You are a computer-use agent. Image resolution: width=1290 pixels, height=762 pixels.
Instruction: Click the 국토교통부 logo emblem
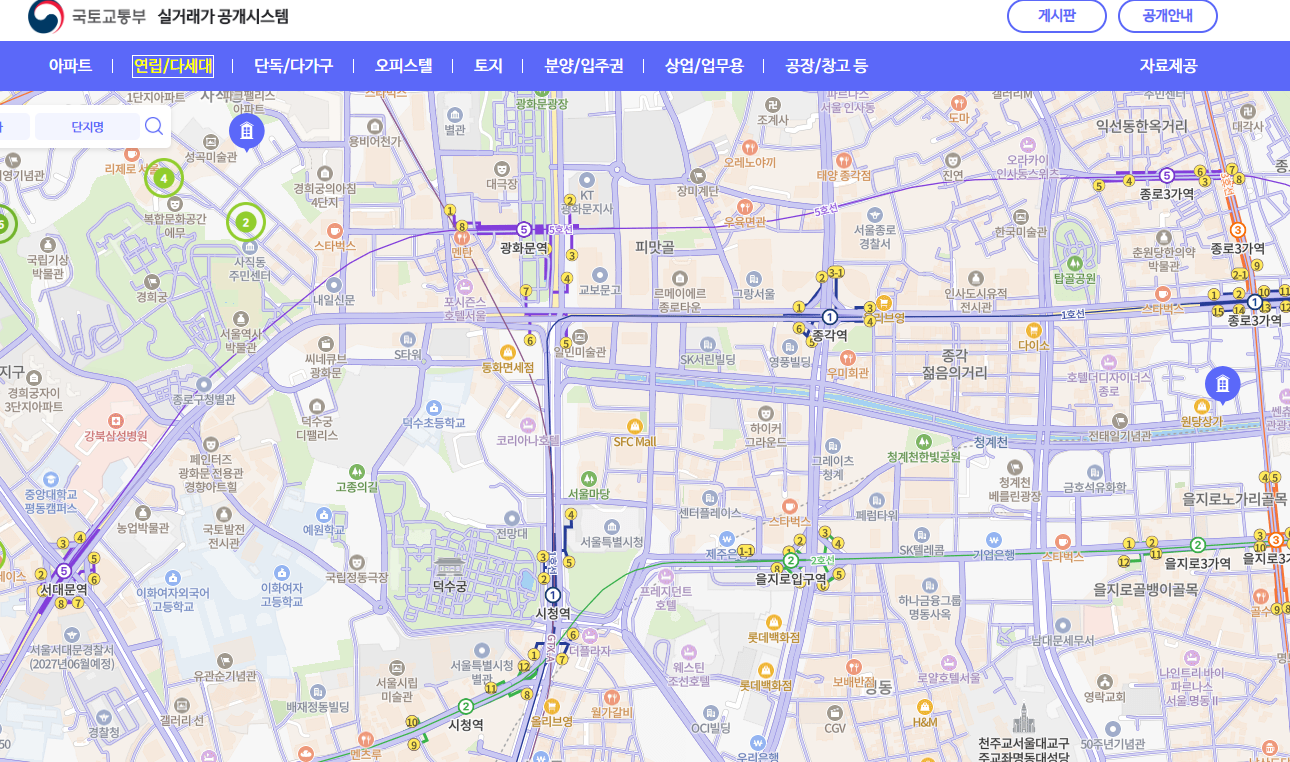pos(45,15)
